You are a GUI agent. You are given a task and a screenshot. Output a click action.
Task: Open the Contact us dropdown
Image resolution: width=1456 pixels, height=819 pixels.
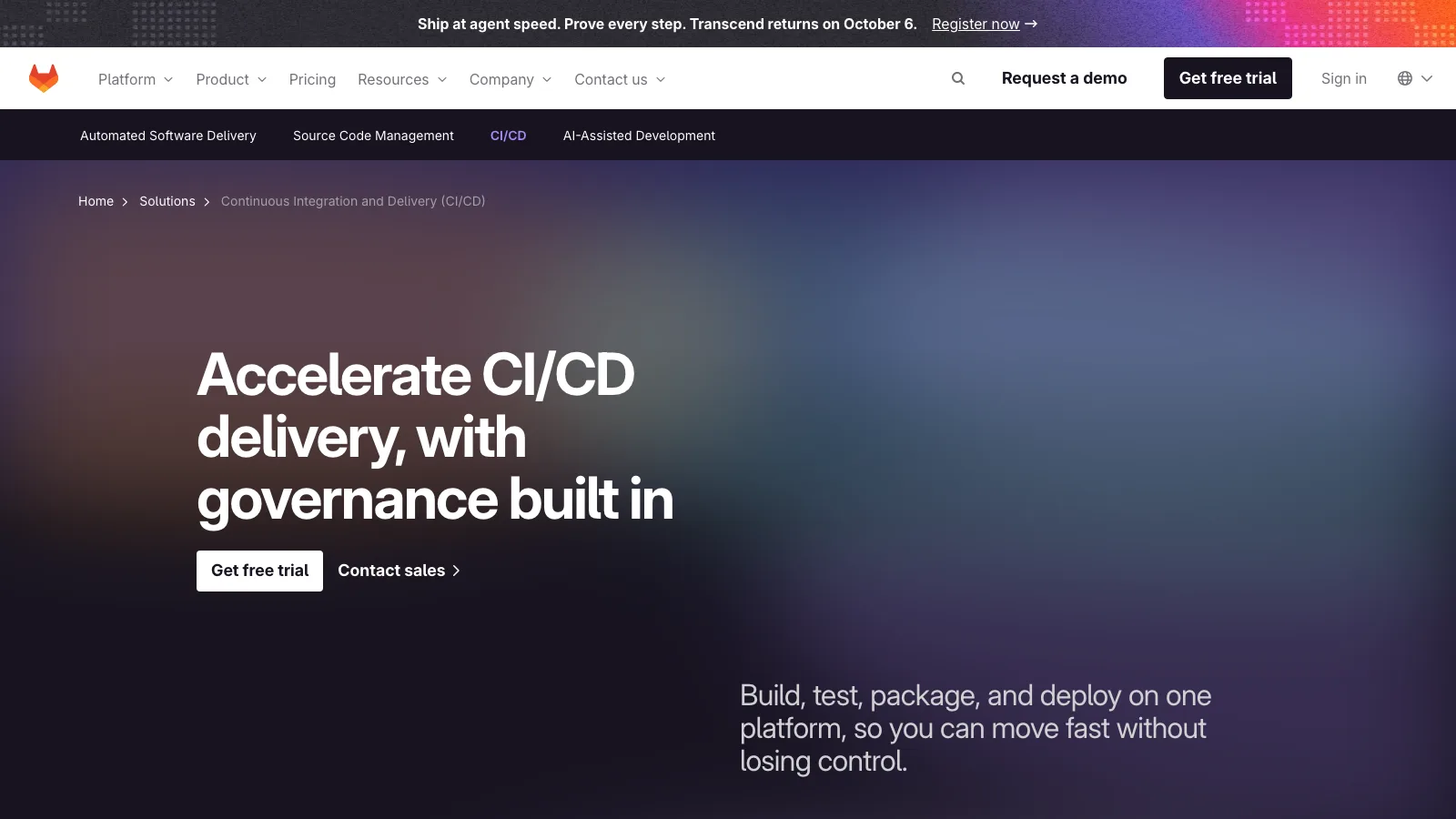620,79
